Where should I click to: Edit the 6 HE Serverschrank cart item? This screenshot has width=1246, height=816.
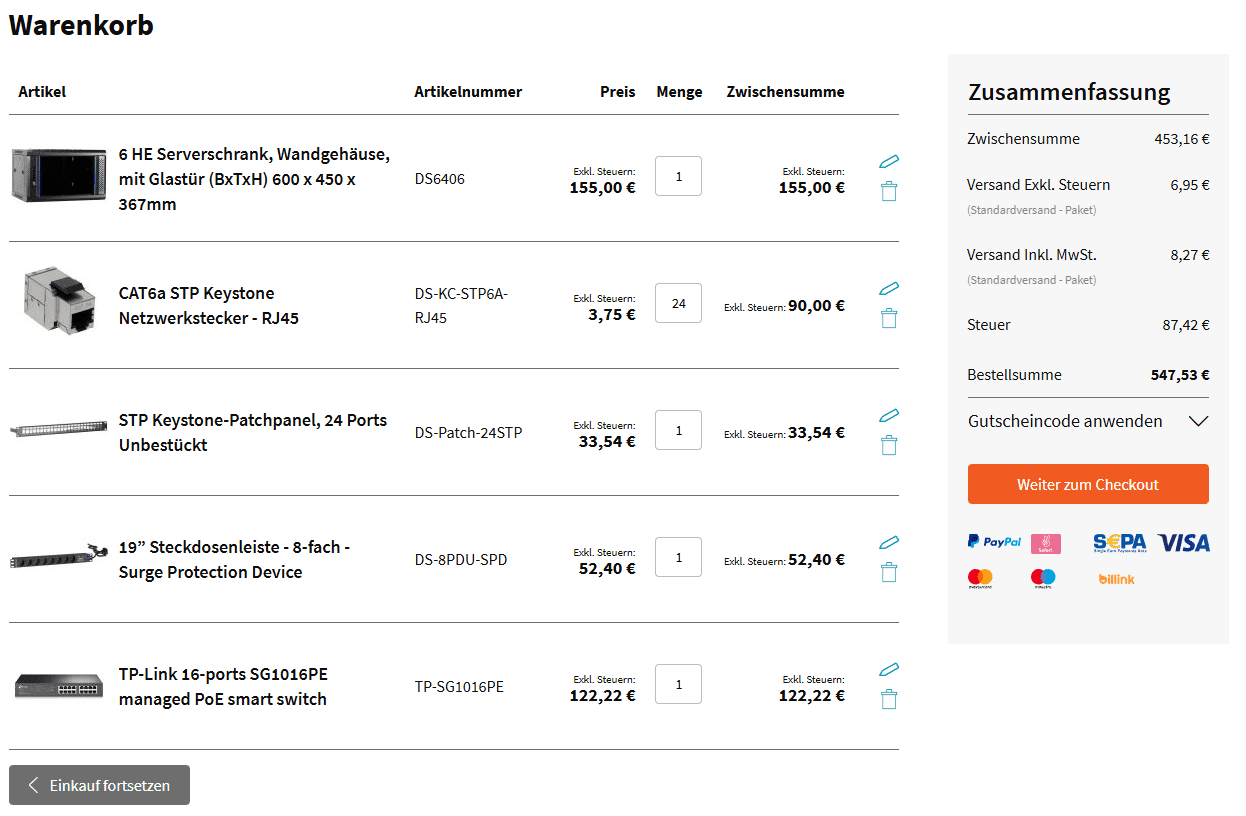(889, 161)
